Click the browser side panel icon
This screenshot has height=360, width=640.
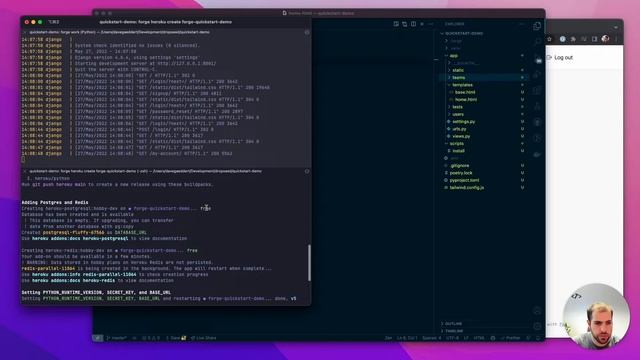pos(594,39)
